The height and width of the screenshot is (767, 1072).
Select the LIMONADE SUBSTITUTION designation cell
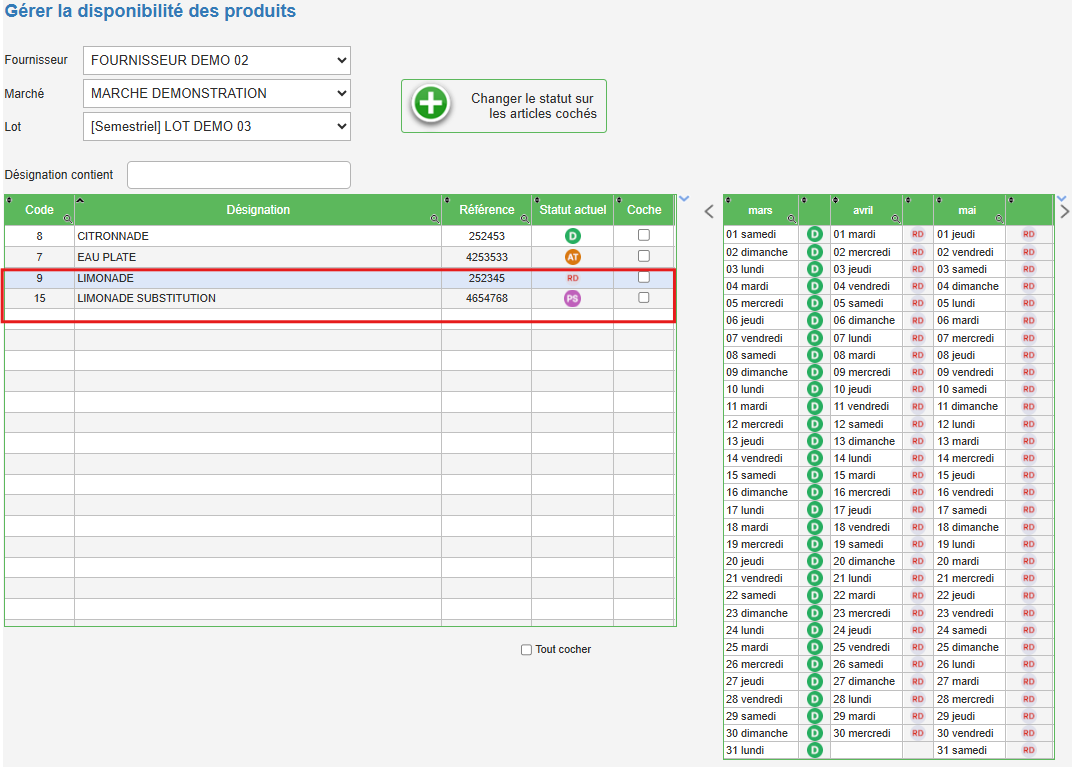[x=258, y=298]
